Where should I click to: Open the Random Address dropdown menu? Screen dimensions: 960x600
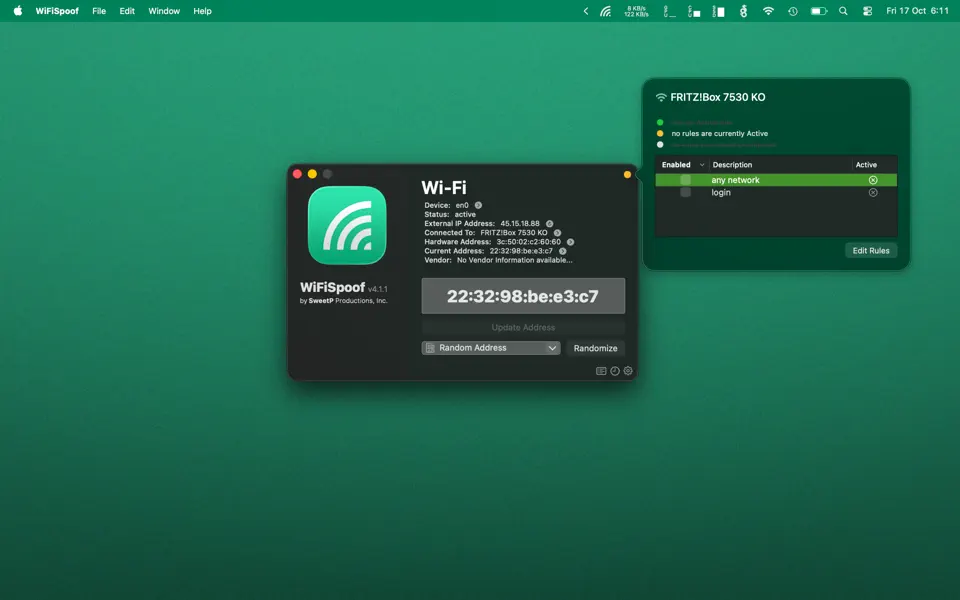tap(490, 347)
